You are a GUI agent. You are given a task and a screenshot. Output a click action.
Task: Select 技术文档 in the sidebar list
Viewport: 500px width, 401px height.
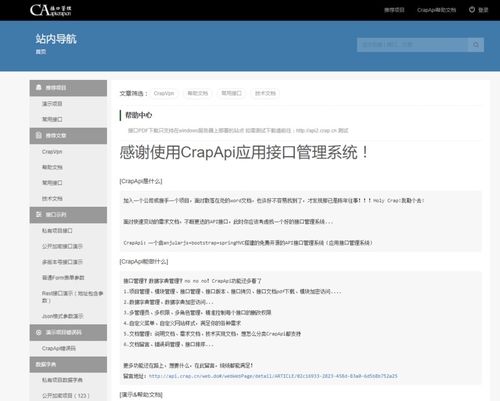pyautogui.click(x=52, y=198)
